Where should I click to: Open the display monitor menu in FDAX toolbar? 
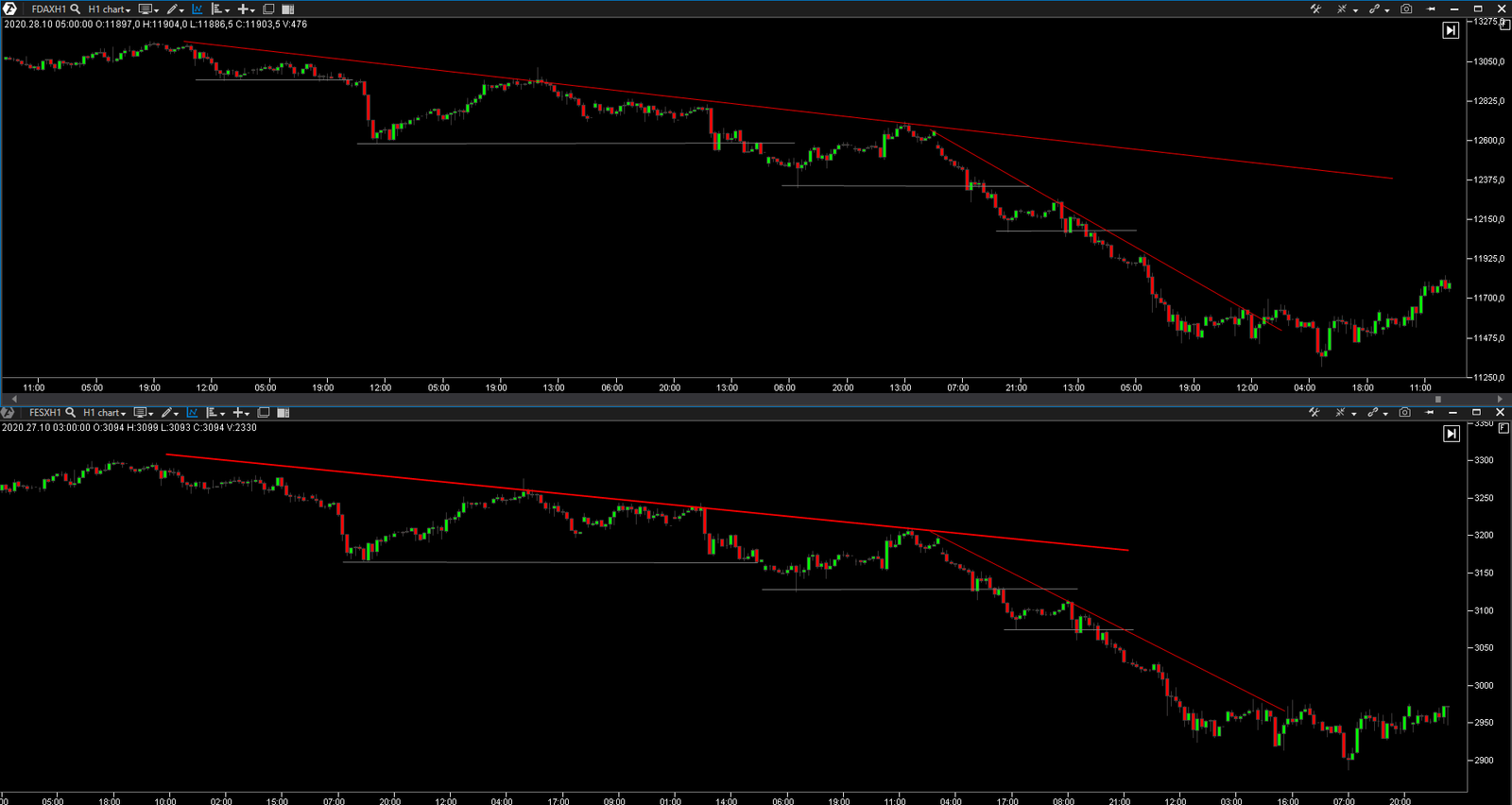click(146, 9)
